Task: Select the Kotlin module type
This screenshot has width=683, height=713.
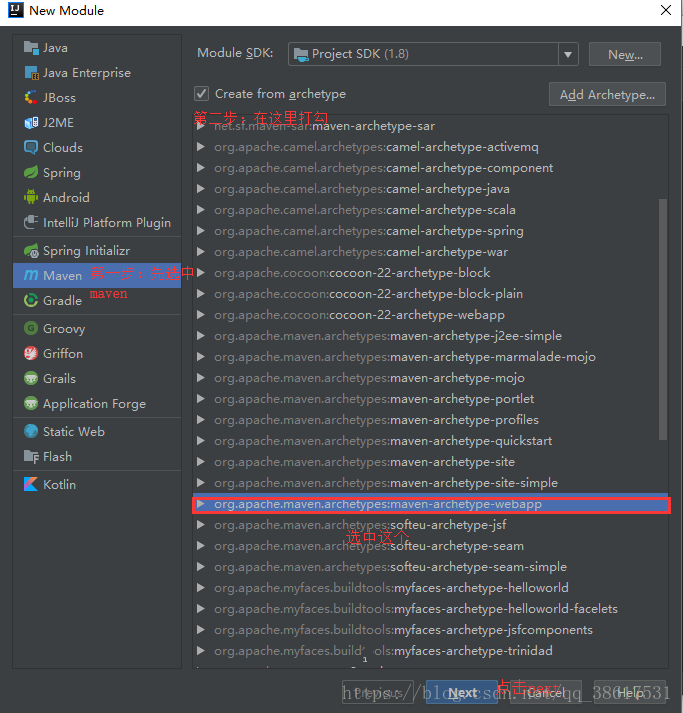Action: pyautogui.click(x=97, y=484)
